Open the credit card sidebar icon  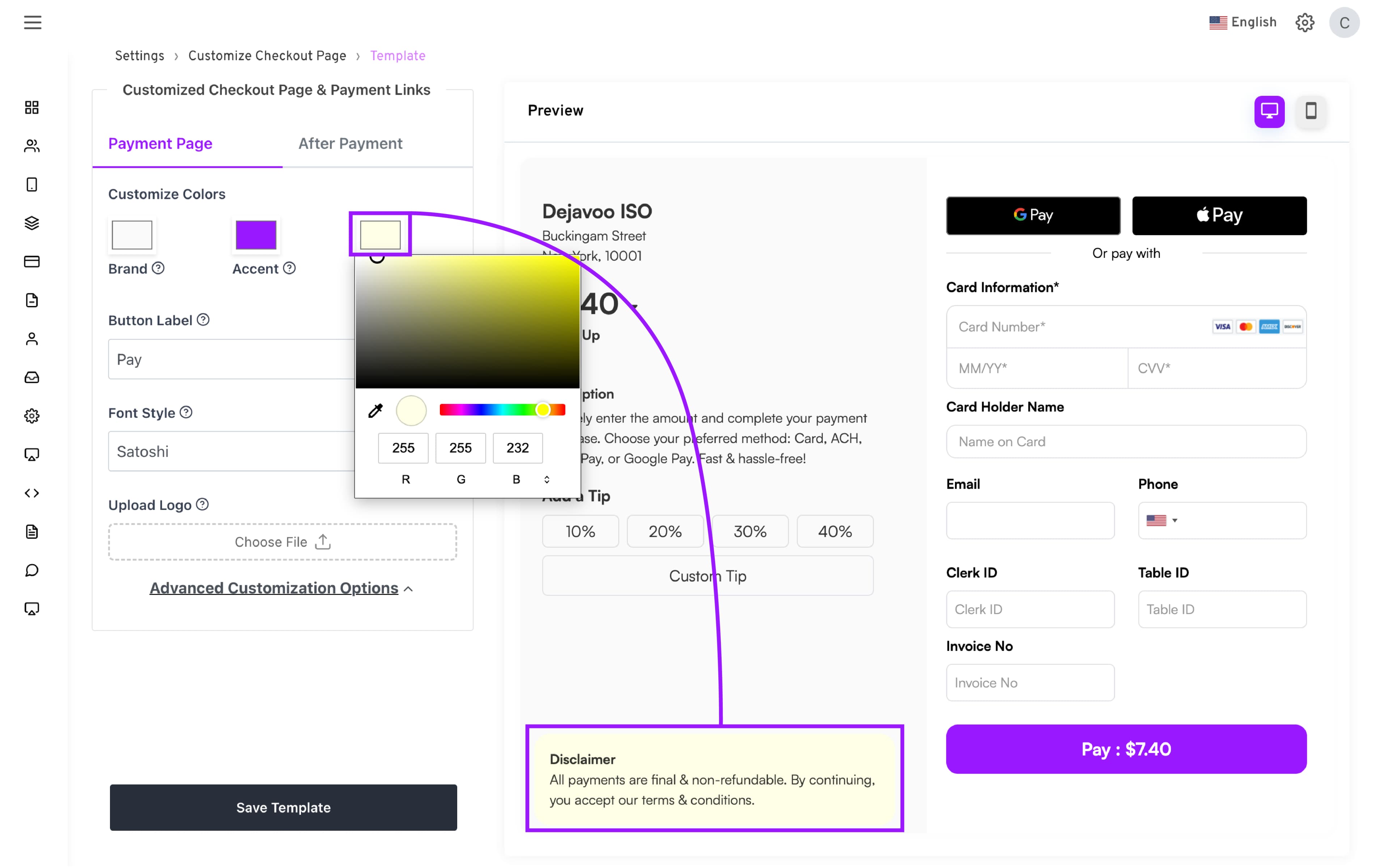tap(32, 262)
